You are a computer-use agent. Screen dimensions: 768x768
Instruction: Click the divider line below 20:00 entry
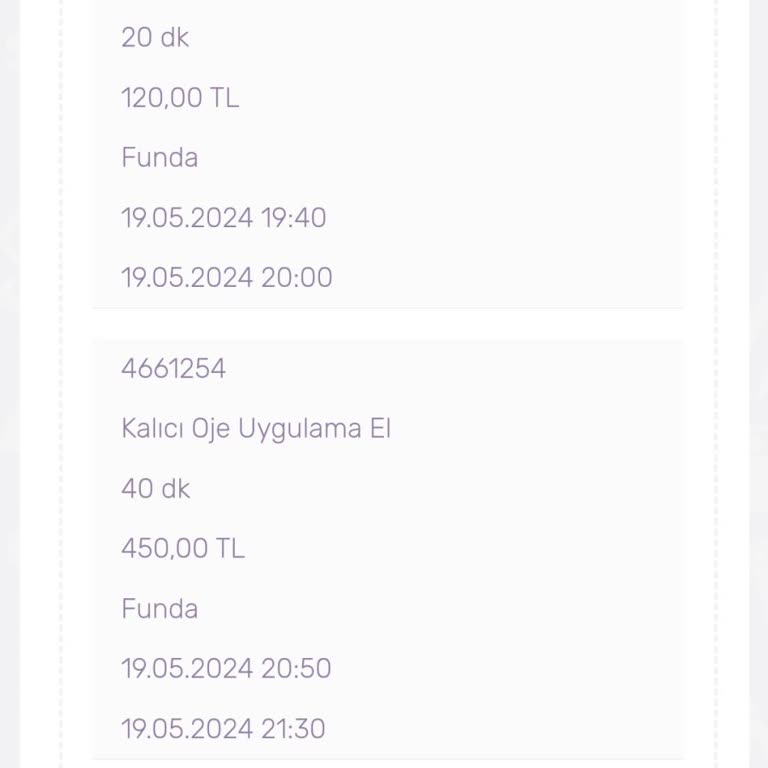click(388, 308)
